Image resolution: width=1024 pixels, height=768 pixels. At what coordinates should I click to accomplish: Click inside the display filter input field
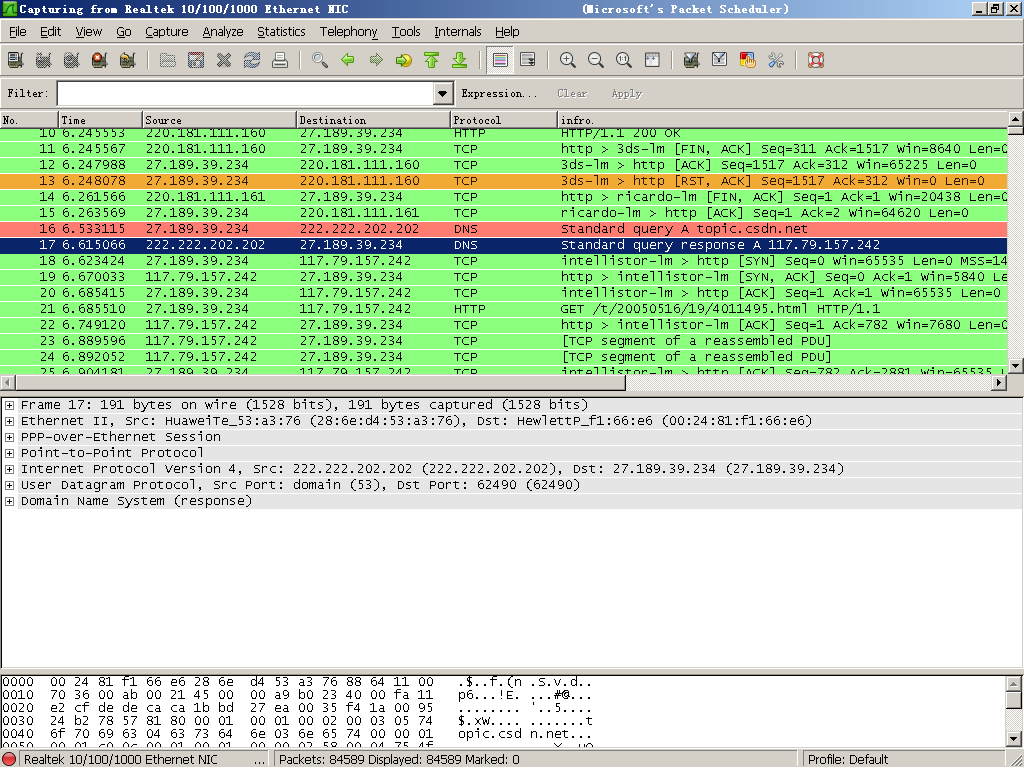[246, 93]
